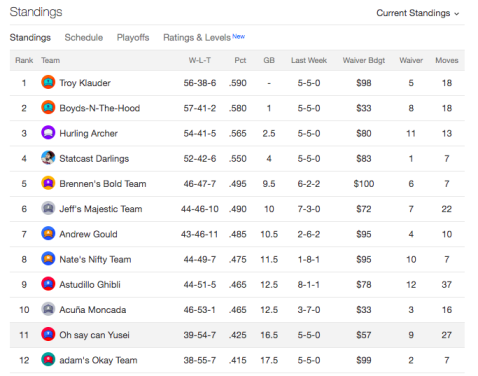Image resolution: width=478 pixels, height=376 pixels.
Task: Click the Oh say can Yusei team name
Action: pos(94,335)
